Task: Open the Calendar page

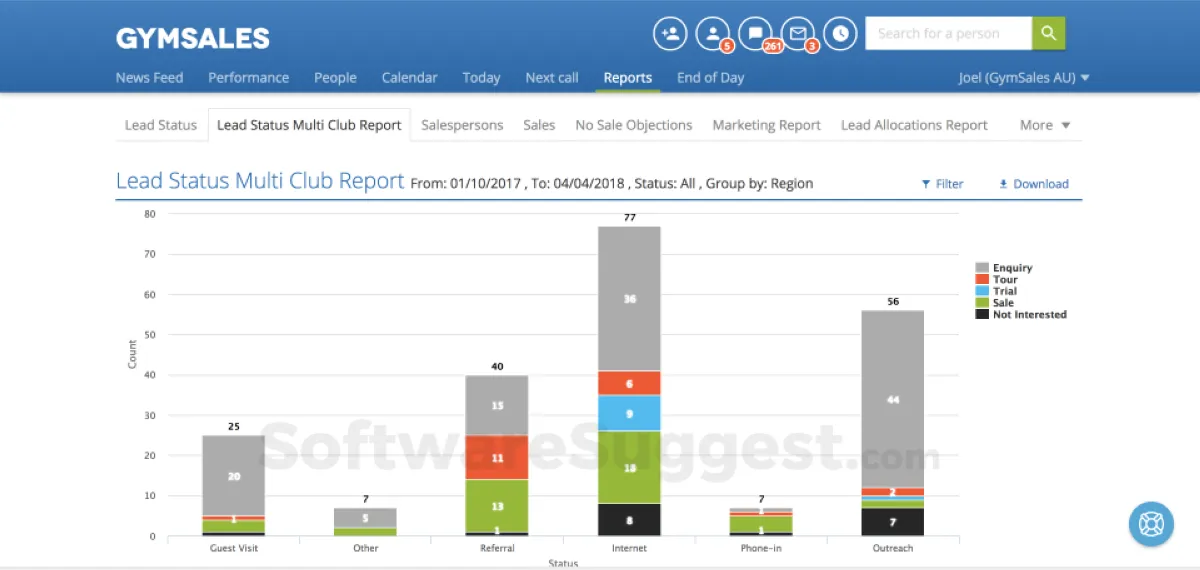Action: pyautogui.click(x=410, y=77)
